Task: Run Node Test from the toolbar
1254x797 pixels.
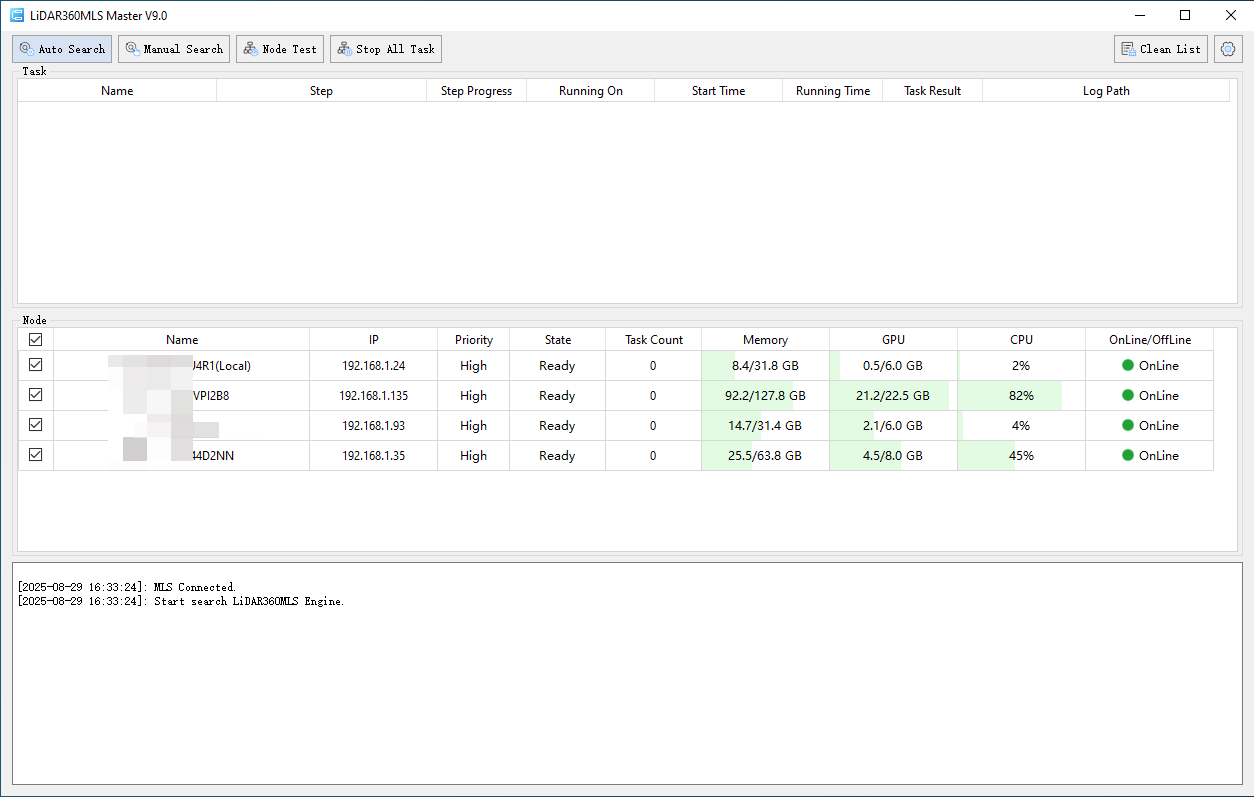Action: click(280, 49)
